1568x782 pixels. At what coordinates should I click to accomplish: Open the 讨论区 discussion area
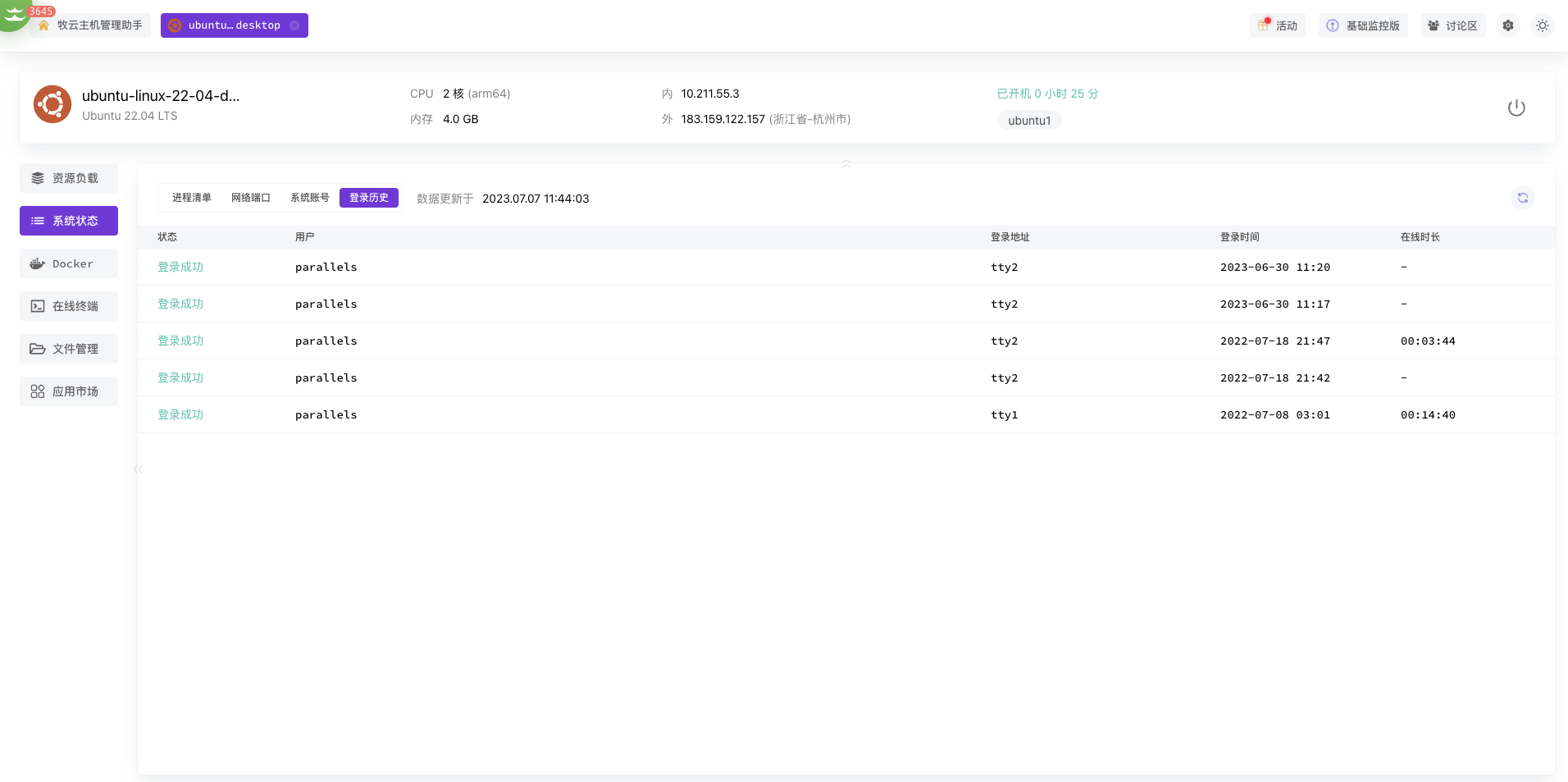(1453, 25)
